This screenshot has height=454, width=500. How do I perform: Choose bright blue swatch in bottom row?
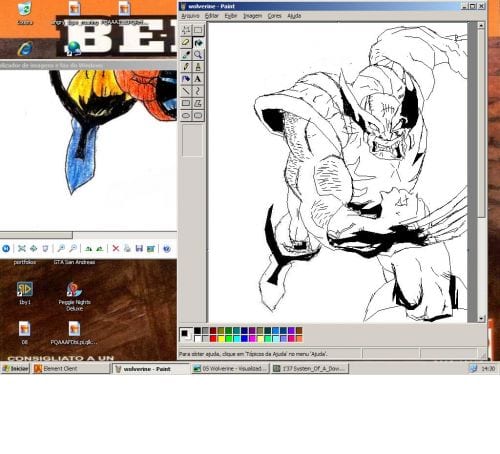244,339
